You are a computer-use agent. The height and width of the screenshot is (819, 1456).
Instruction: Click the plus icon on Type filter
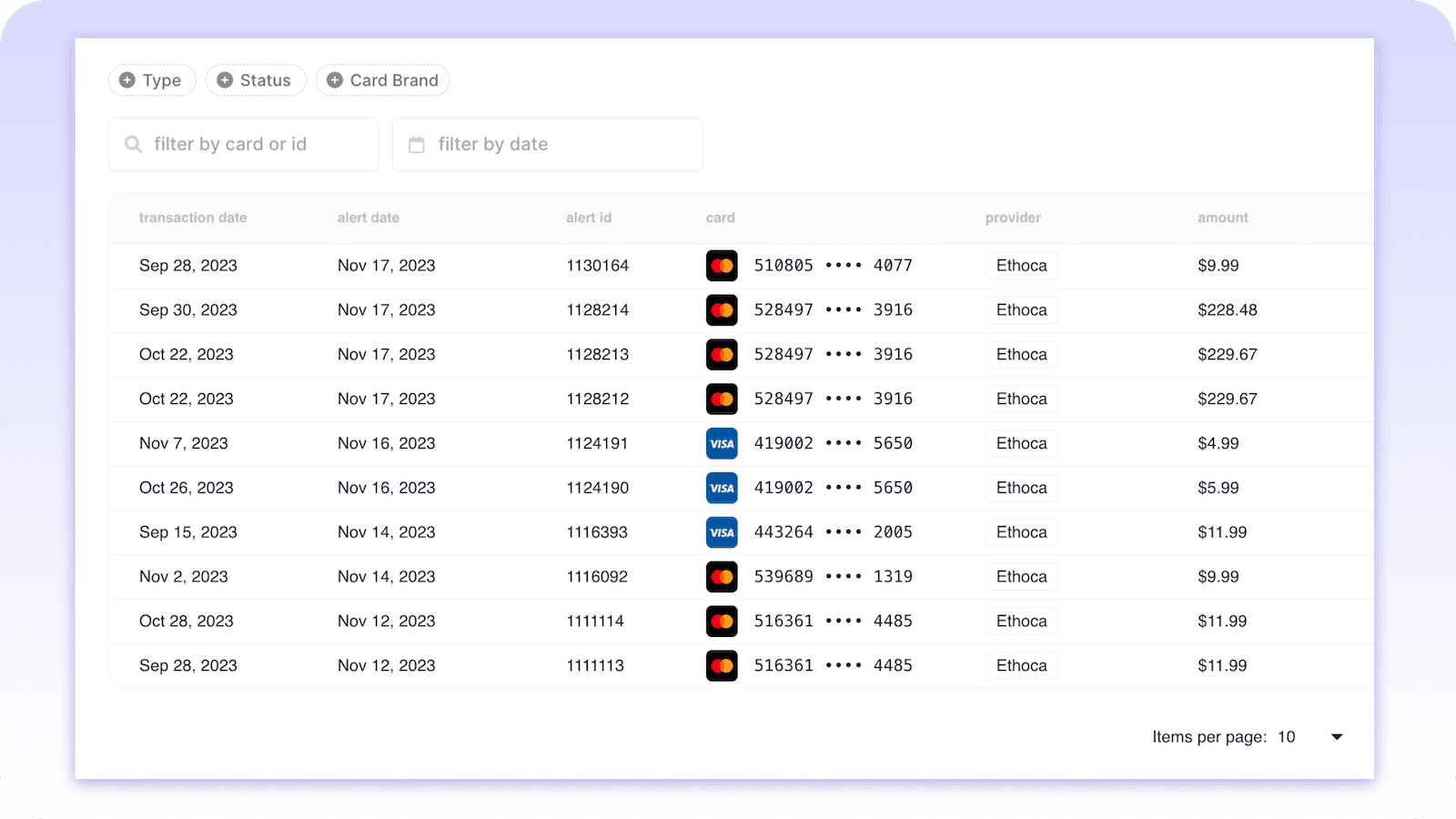click(127, 80)
